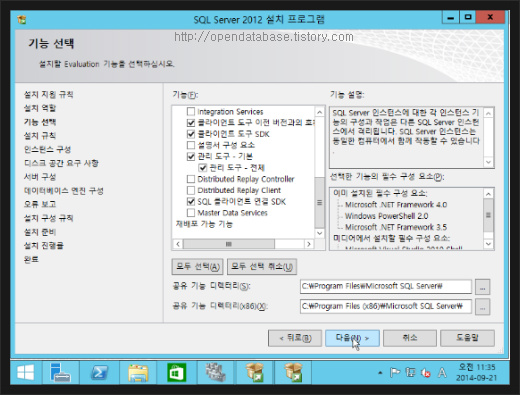Image resolution: width=520 pixels, height=395 pixels.
Task: Open File Explorer from the taskbar
Action: click(x=138, y=373)
